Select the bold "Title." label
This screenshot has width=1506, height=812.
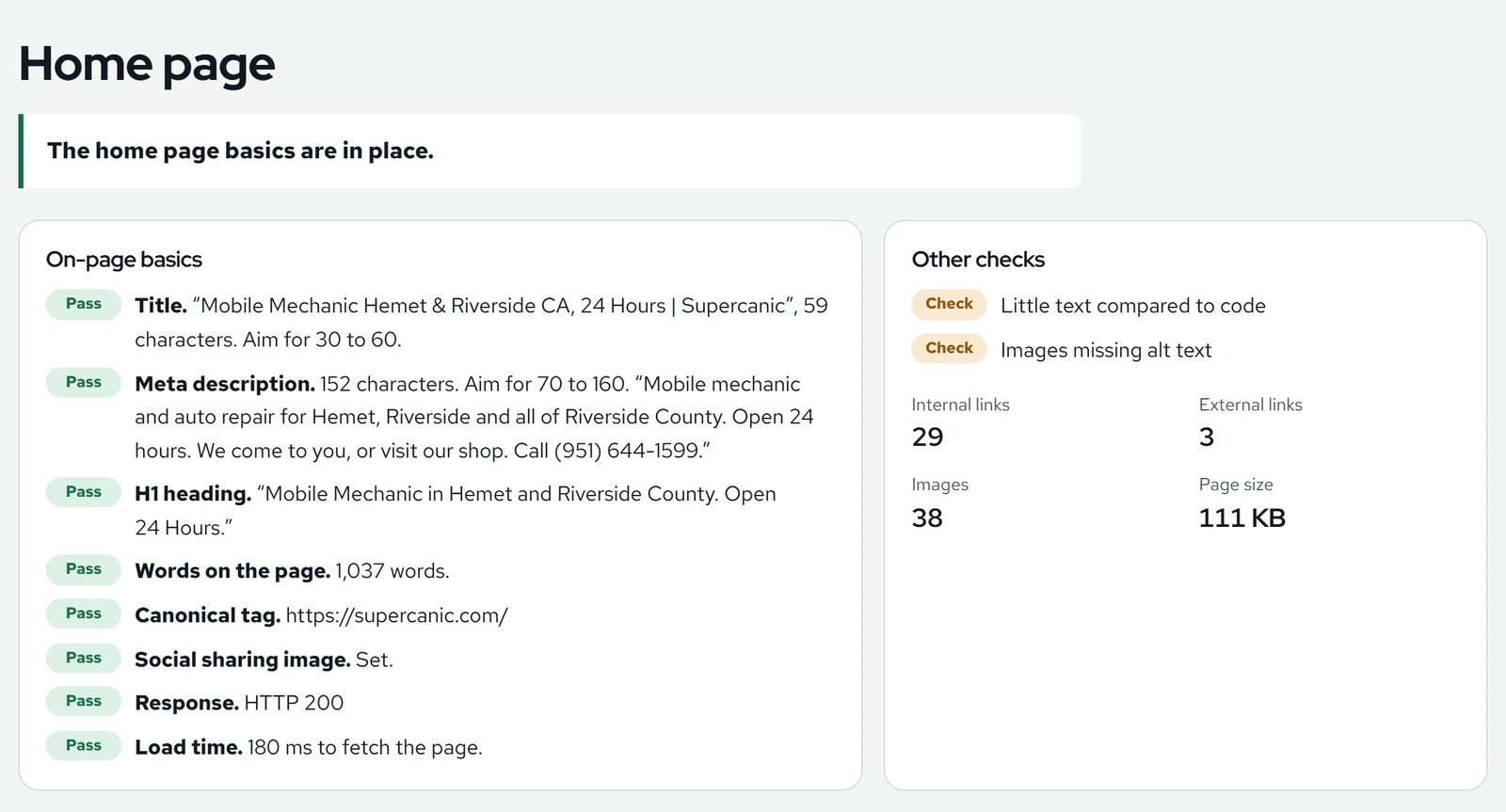161,306
